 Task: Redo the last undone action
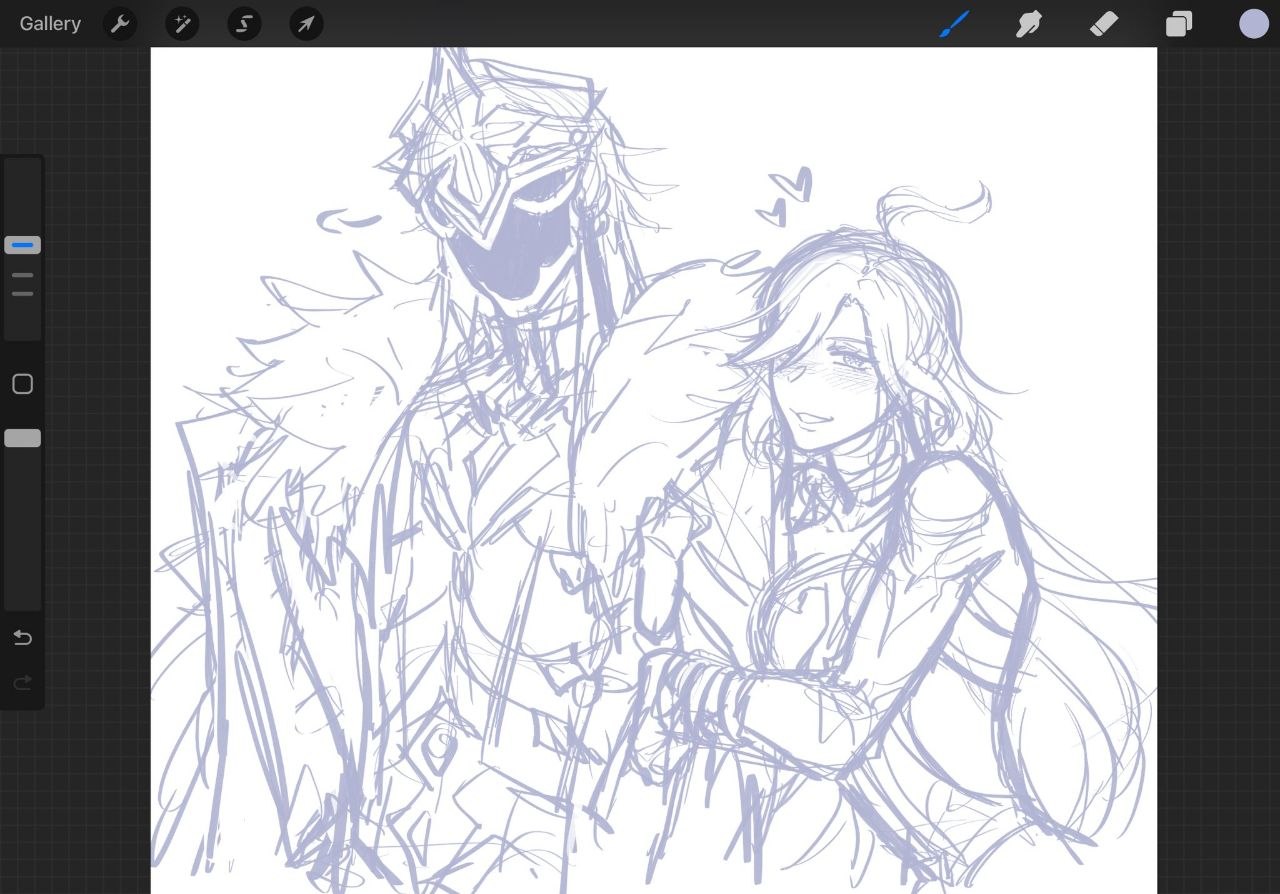22,683
